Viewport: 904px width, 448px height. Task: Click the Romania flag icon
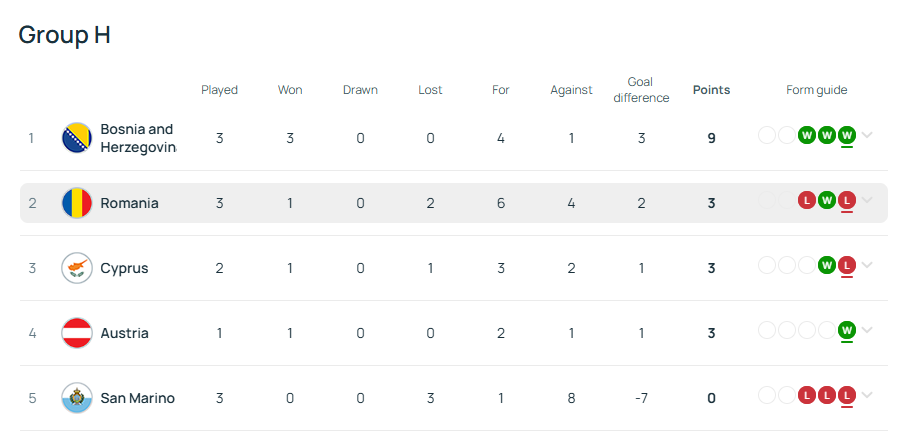pyautogui.click(x=77, y=203)
